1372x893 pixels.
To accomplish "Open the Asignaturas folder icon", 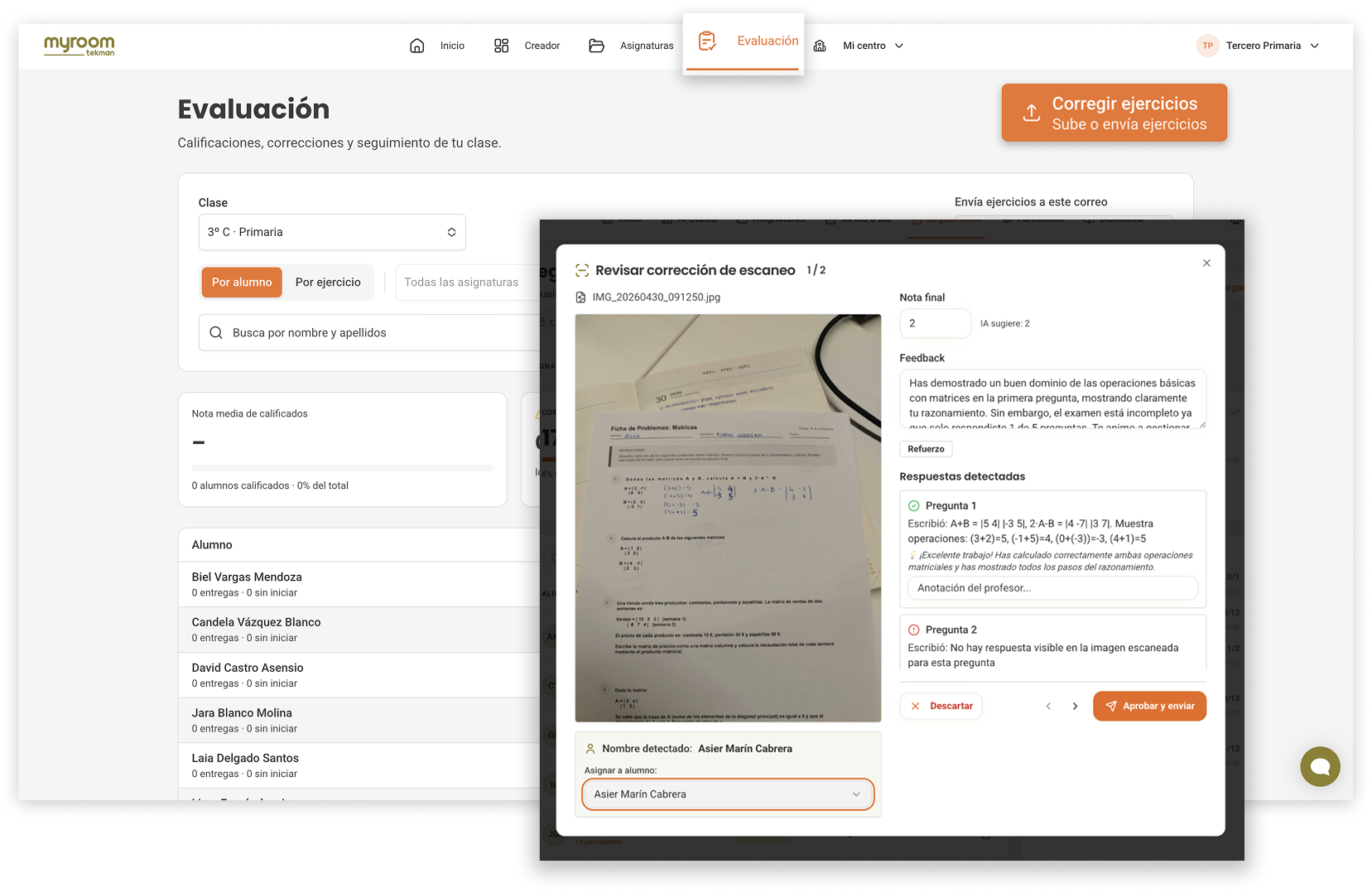I will click(596, 46).
